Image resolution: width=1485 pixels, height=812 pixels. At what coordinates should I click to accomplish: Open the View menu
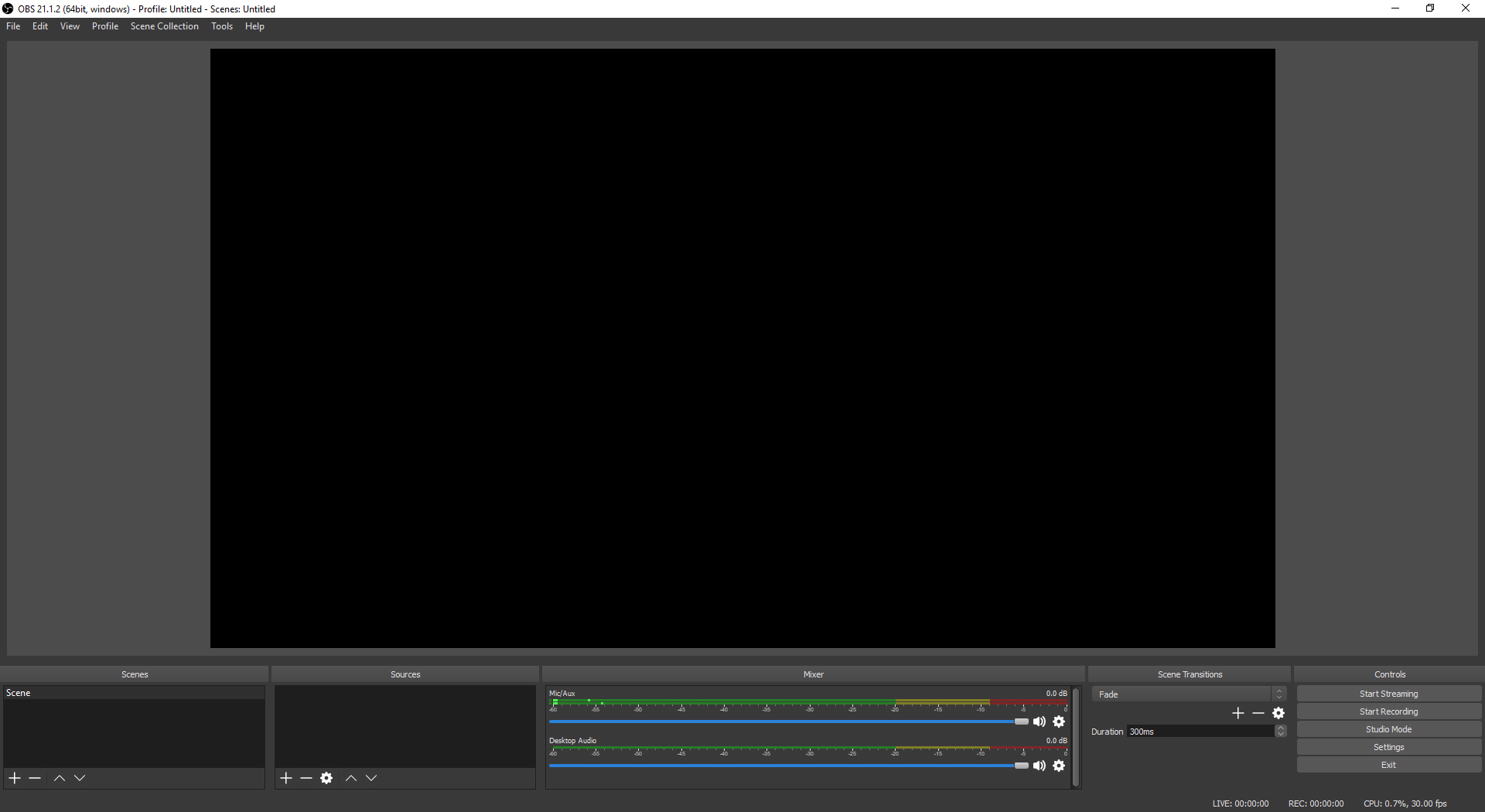coord(70,26)
